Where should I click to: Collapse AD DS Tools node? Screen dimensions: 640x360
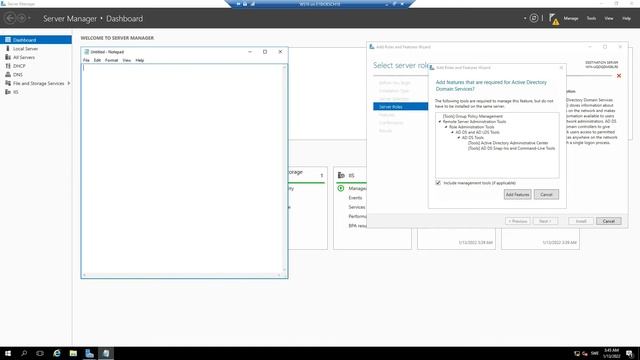coord(459,138)
